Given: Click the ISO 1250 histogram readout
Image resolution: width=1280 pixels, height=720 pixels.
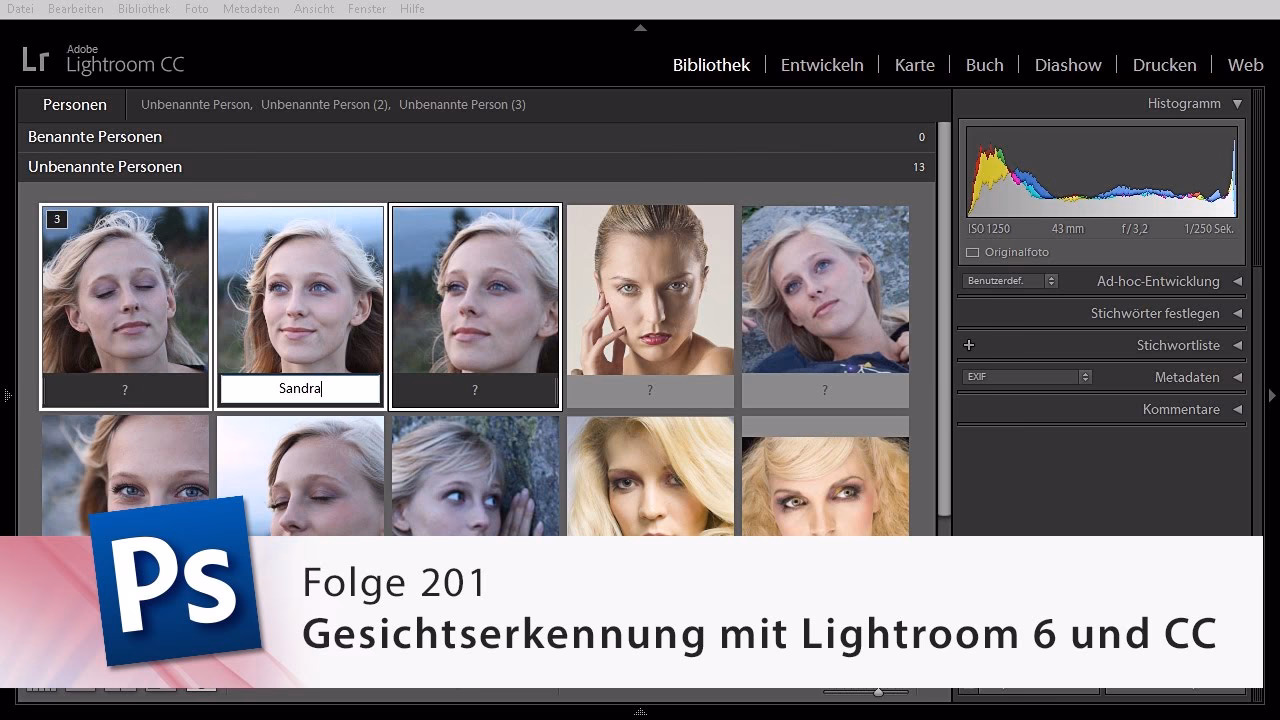Looking at the screenshot, I should tap(989, 229).
